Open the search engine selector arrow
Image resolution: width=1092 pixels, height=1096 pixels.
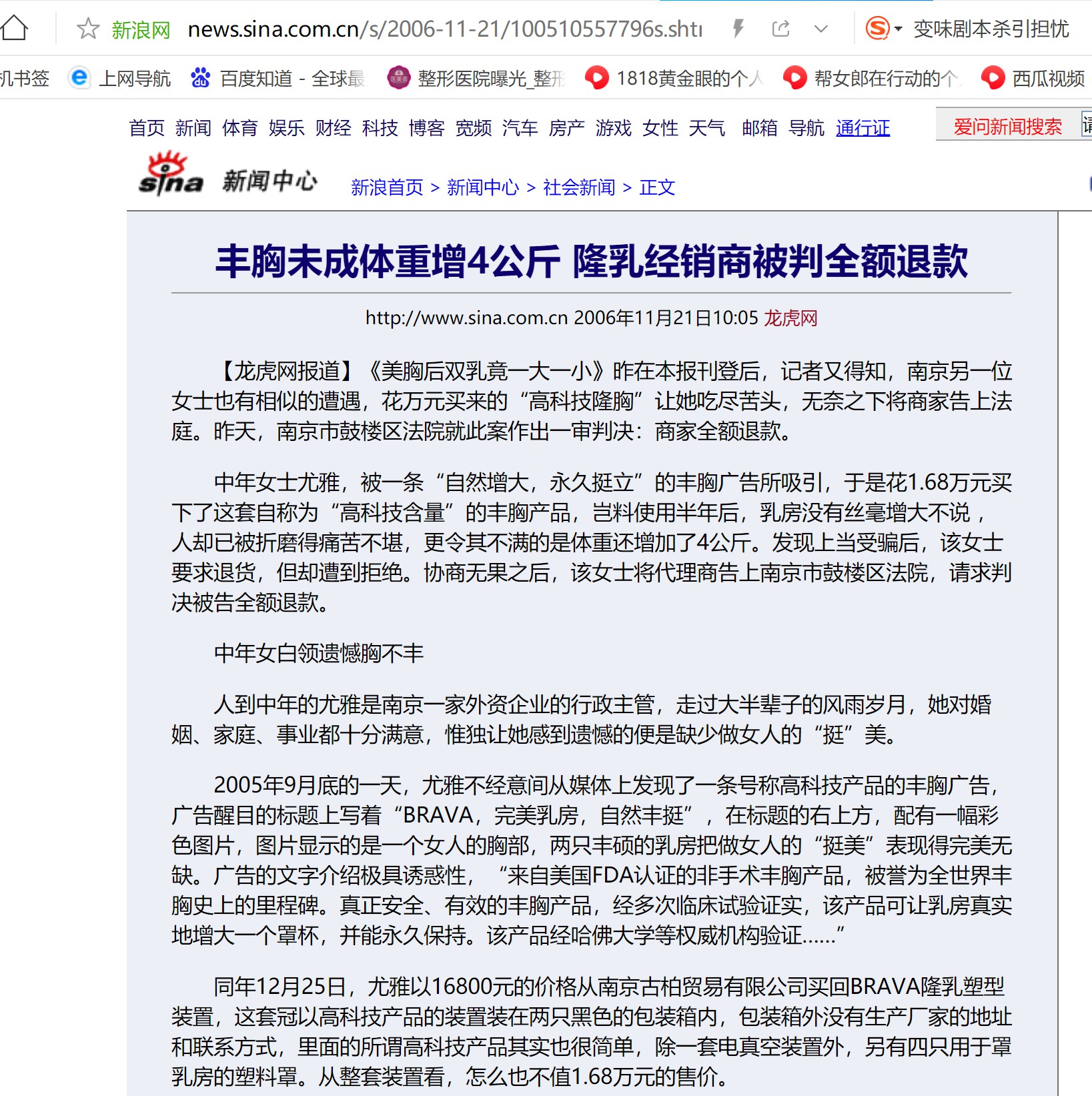(x=899, y=29)
